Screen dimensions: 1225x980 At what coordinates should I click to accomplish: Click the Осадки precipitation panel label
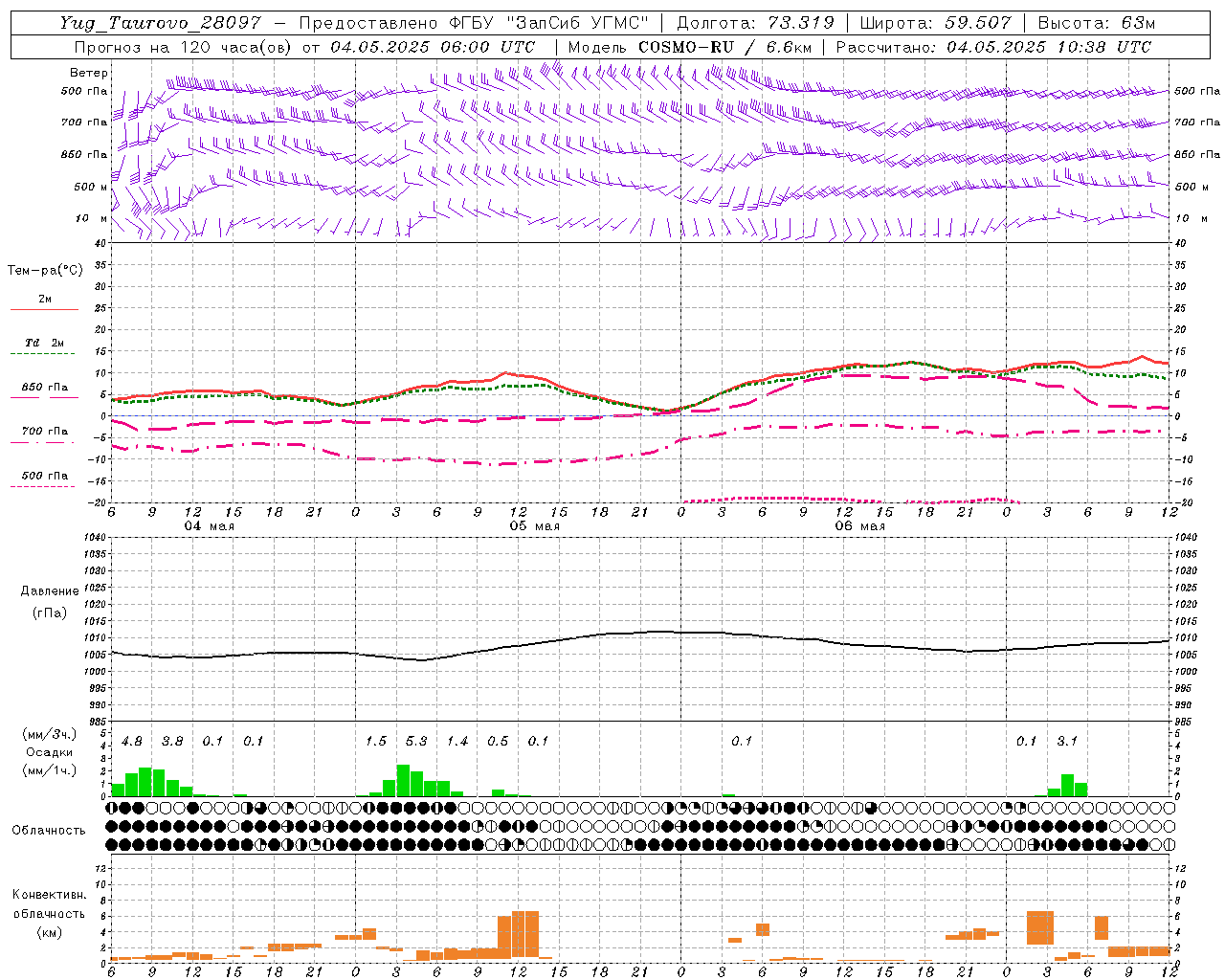pyautogui.click(x=49, y=752)
